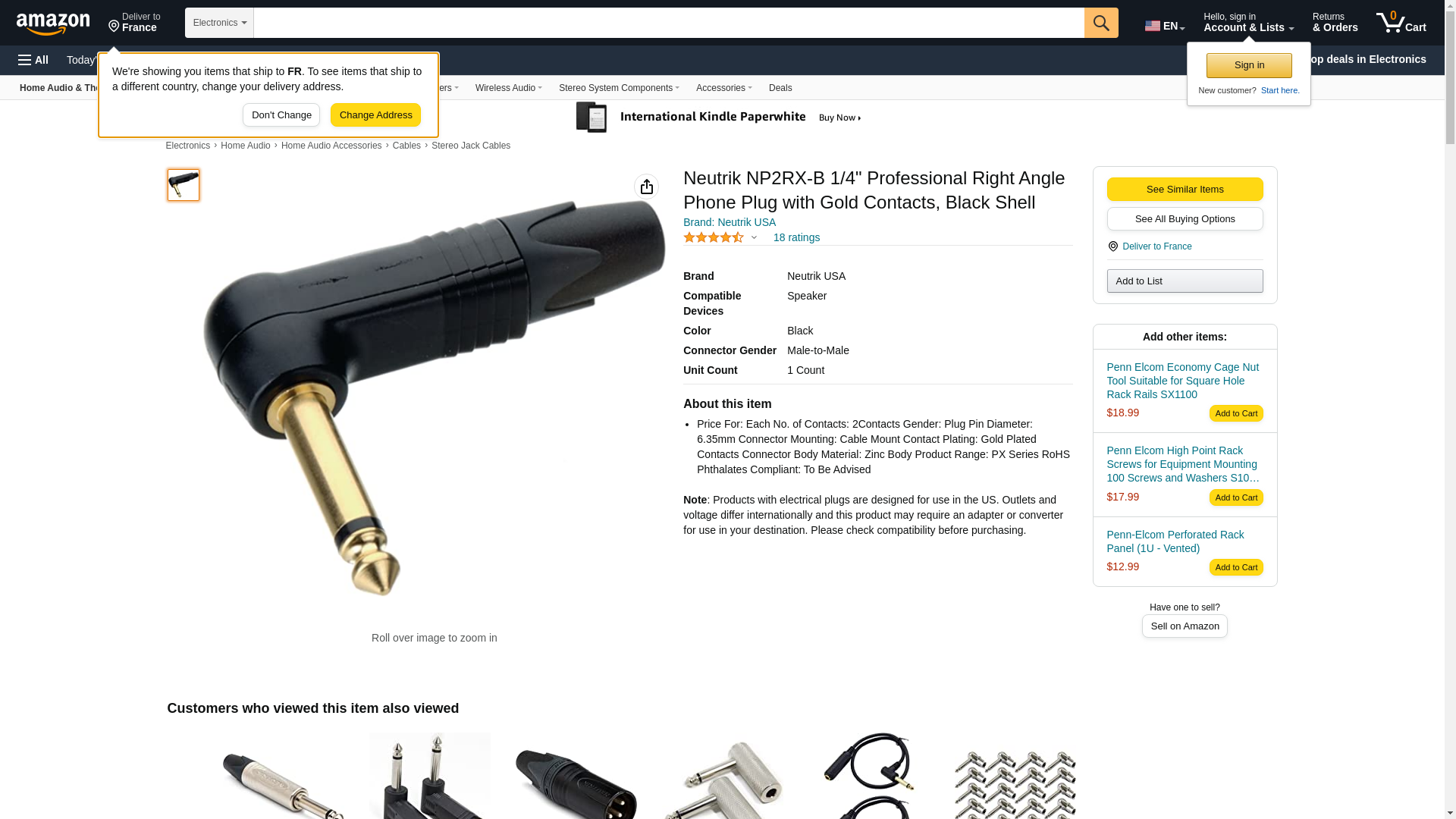Add Penn-Elcom Perforated Rack Panel to cart
The height and width of the screenshot is (819, 1456).
coord(1236,567)
